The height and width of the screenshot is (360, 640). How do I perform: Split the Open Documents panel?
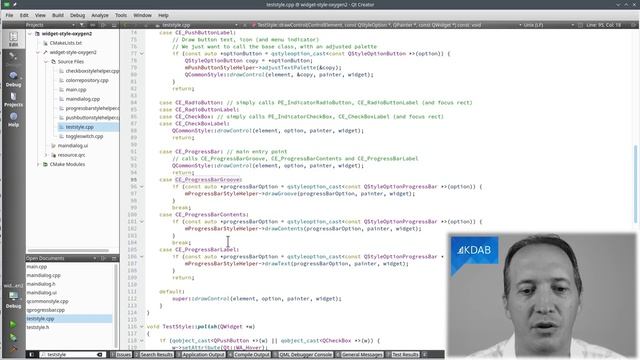tap(103, 258)
